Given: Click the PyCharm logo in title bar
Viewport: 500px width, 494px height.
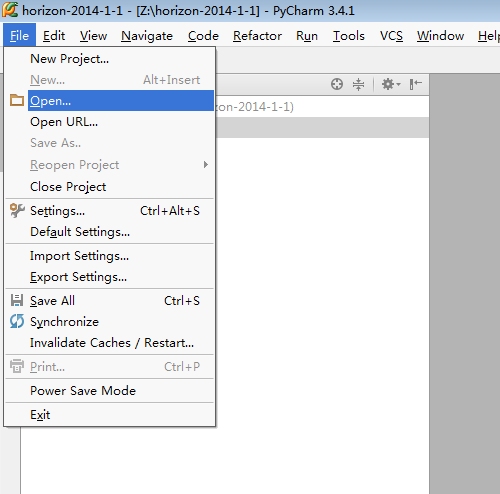Looking at the screenshot, I should click(10, 10).
